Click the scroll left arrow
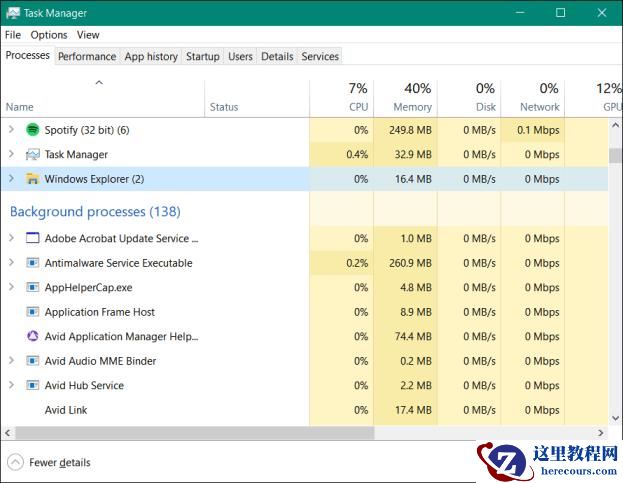623x483 pixels. (x=8, y=433)
